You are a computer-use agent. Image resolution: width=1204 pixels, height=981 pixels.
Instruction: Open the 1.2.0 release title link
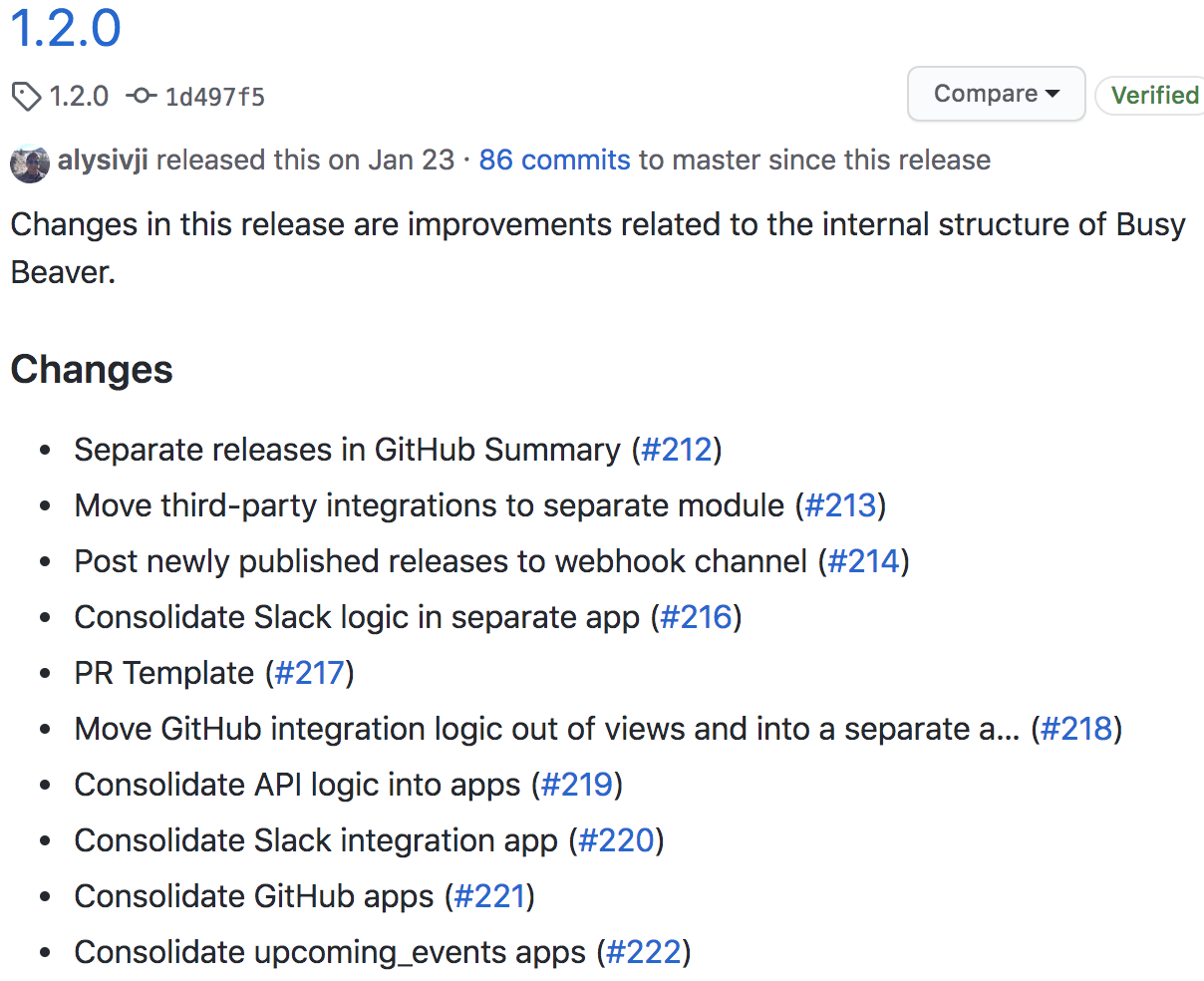[x=66, y=28]
